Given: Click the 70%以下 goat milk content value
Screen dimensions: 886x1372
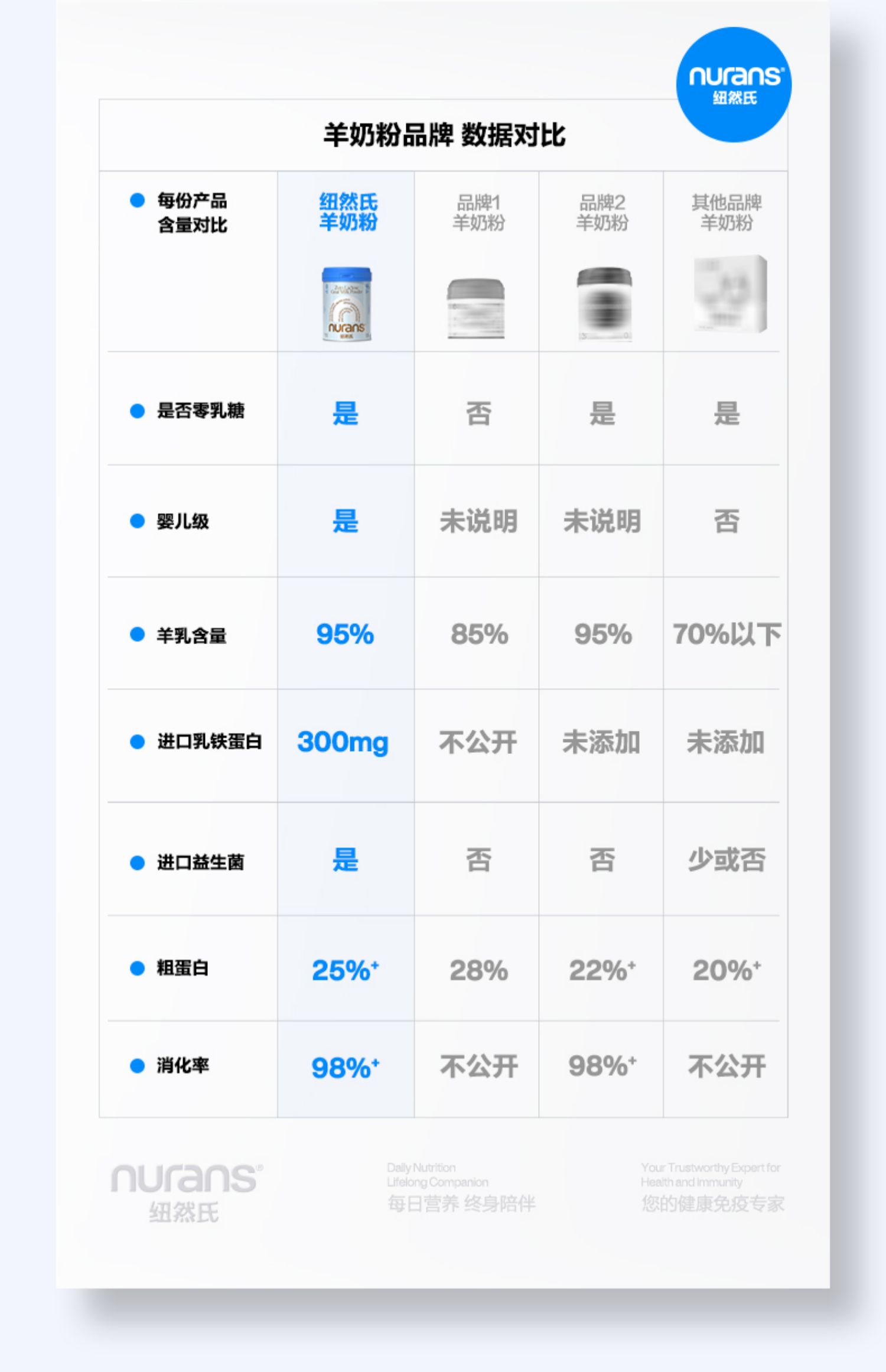Looking at the screenshot, I should point(727,635).
